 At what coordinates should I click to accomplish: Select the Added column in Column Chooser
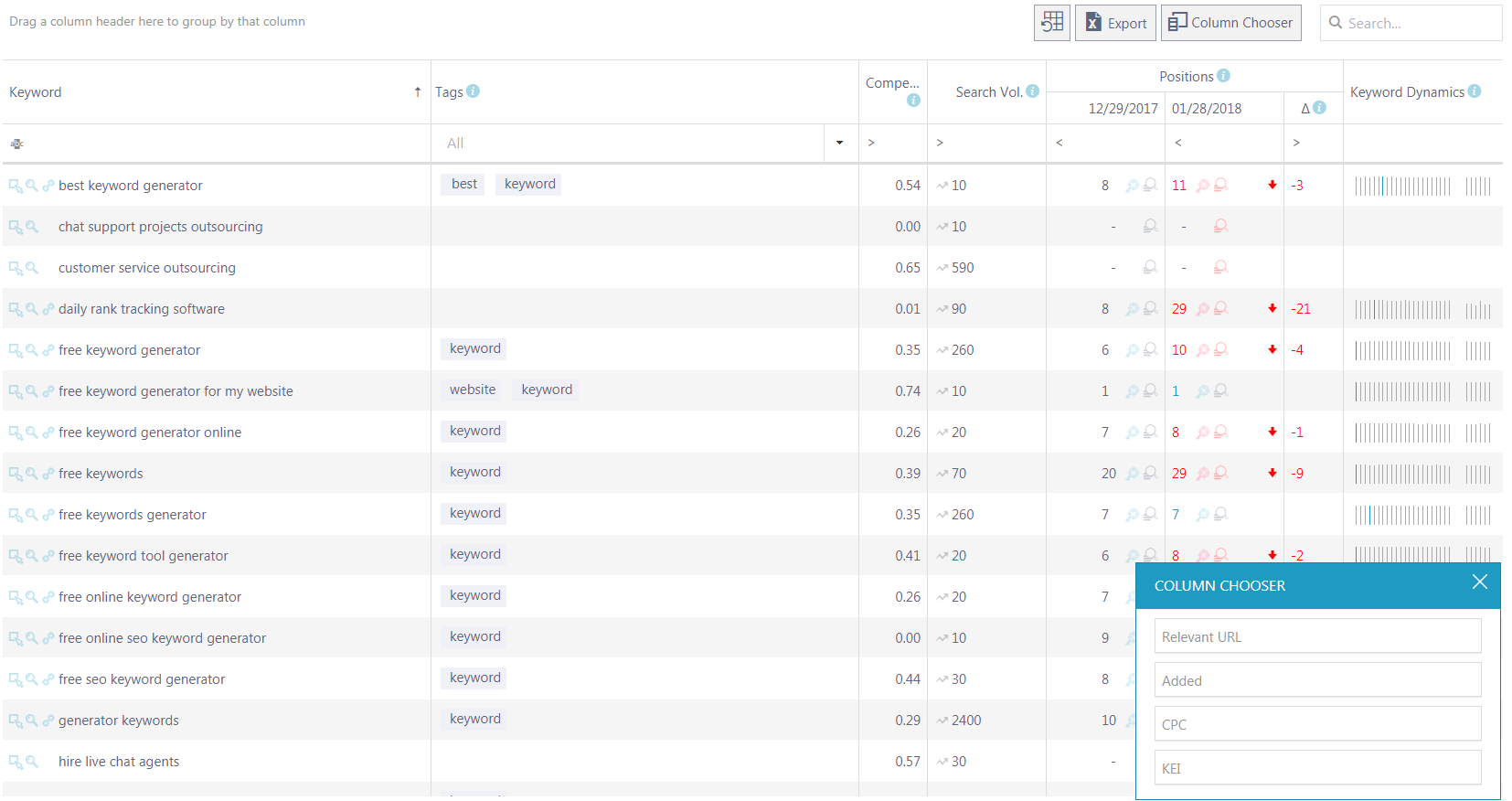(x=1317, y=680)
